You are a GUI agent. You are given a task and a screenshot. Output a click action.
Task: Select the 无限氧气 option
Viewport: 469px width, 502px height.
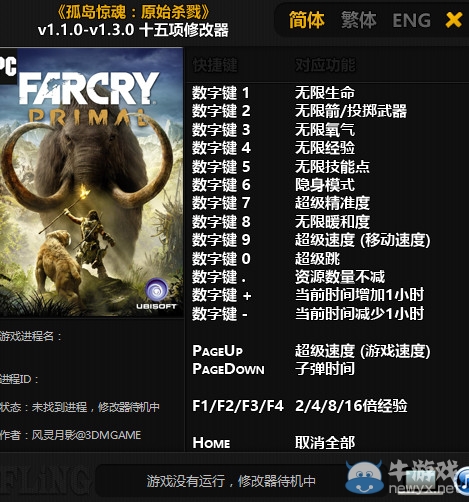point(325,130)
